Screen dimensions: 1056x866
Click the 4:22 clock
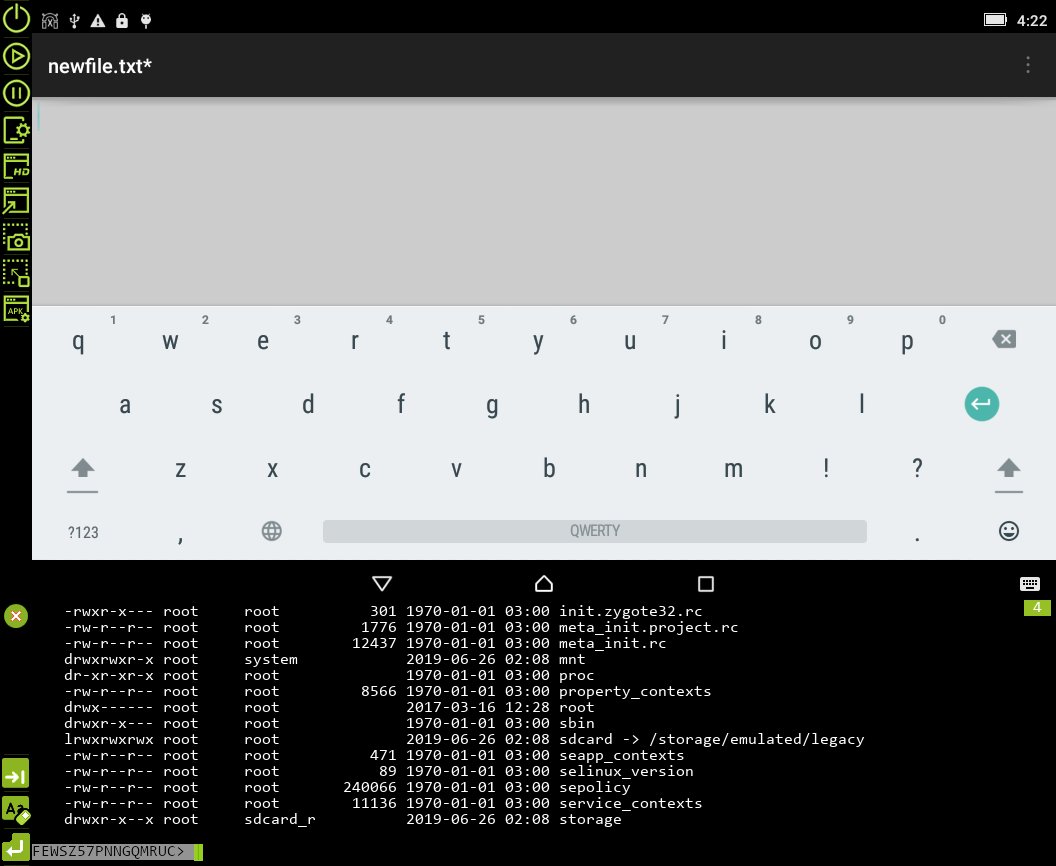[1032, 20]
